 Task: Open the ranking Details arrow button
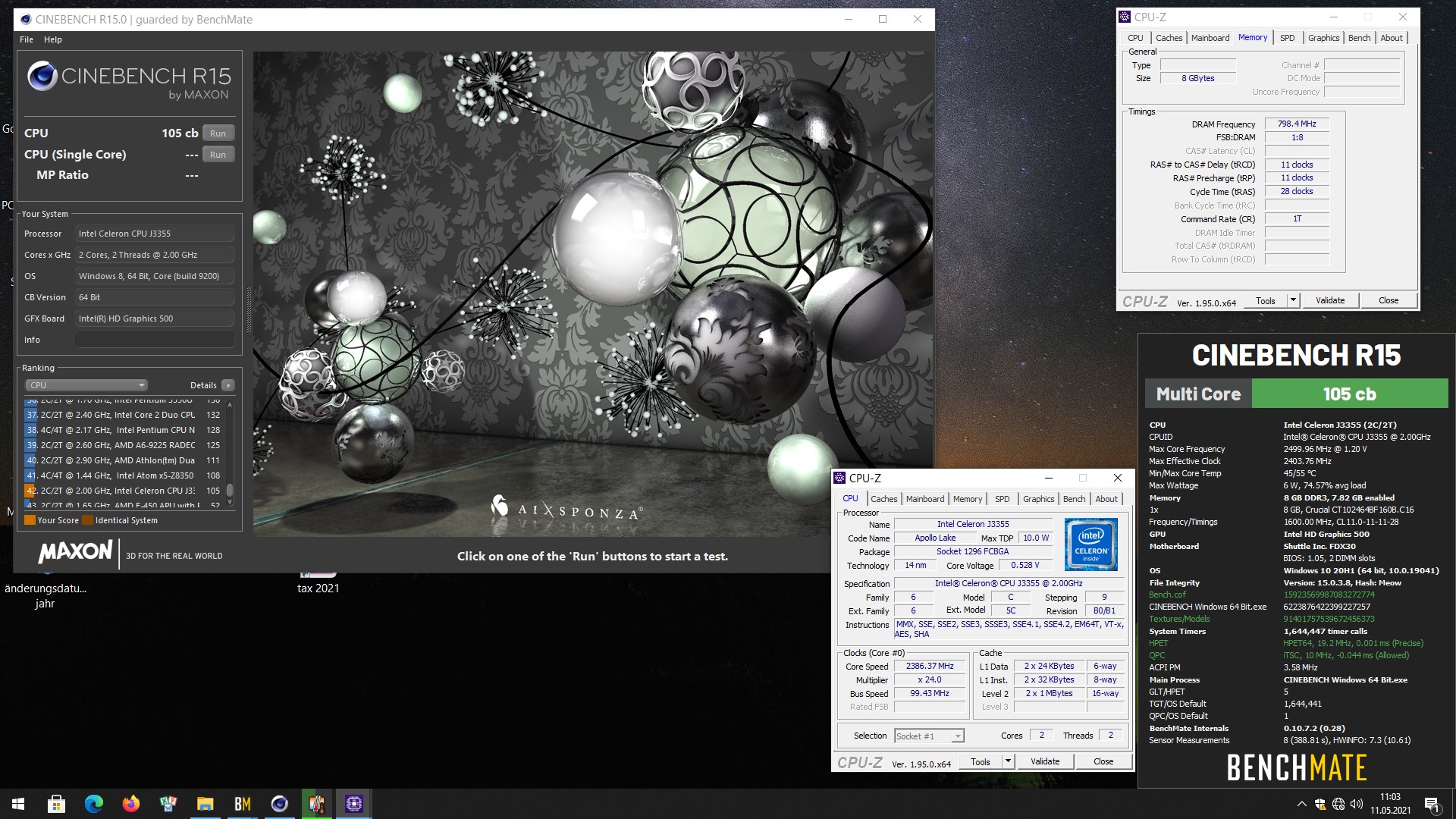[228, 385]
